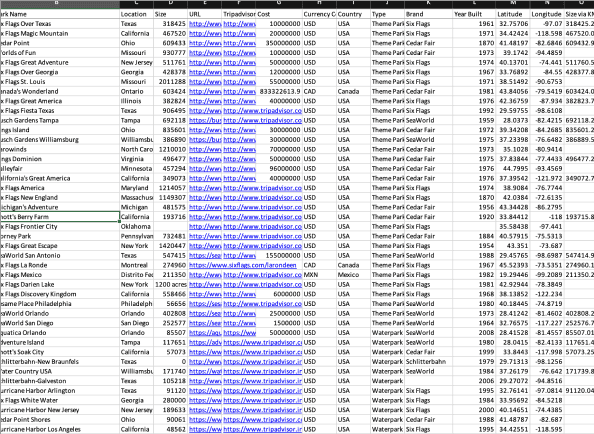Select the latitude cell '44.7995'
Image resolution: width=594 pixels, height=434 pixels.
pyautogui.click(x=513, y=169)
